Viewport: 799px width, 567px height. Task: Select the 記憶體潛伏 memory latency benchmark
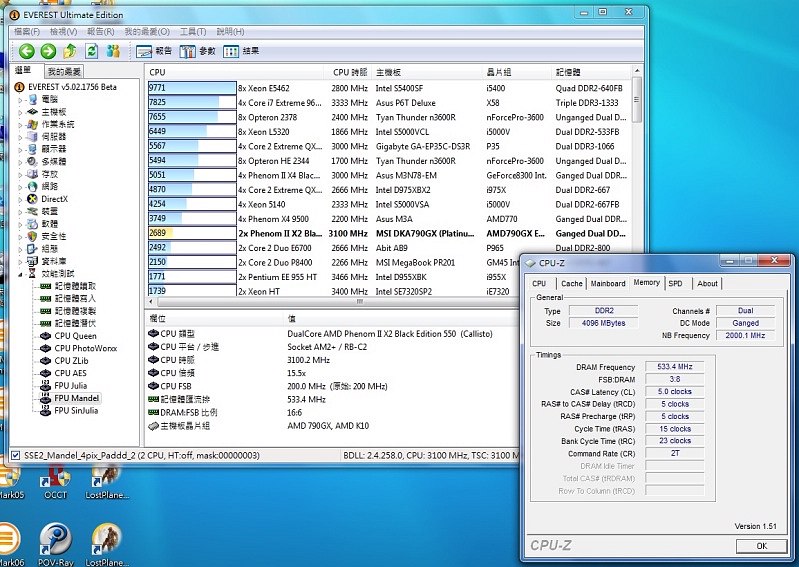(75, 323)
